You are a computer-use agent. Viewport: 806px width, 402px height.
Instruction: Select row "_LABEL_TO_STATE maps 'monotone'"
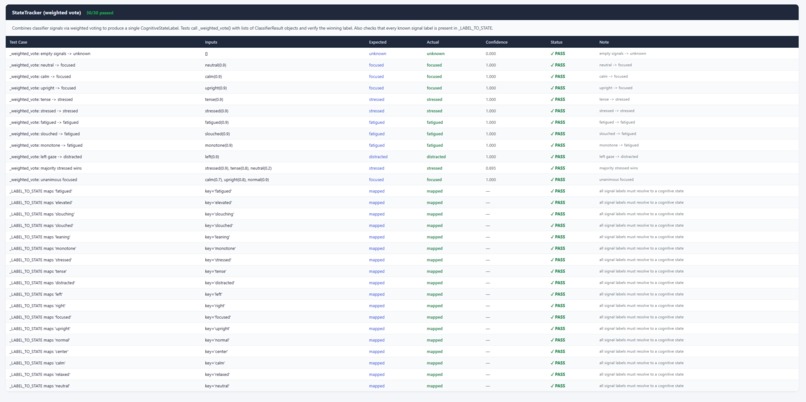pos(402,249)
